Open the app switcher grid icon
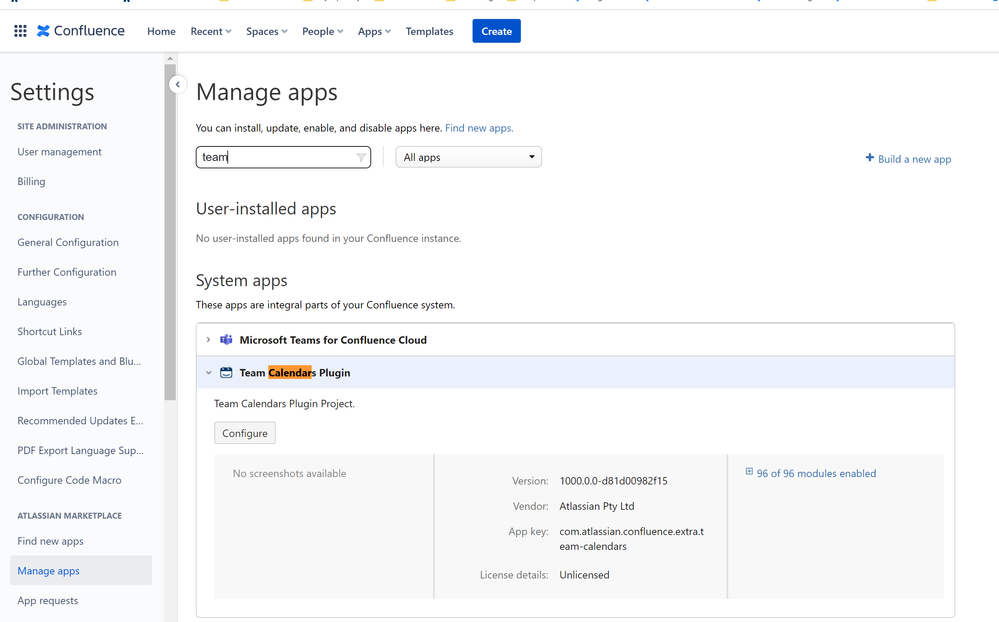The height and width of the screenshot is (622, 999). [20, 31]
